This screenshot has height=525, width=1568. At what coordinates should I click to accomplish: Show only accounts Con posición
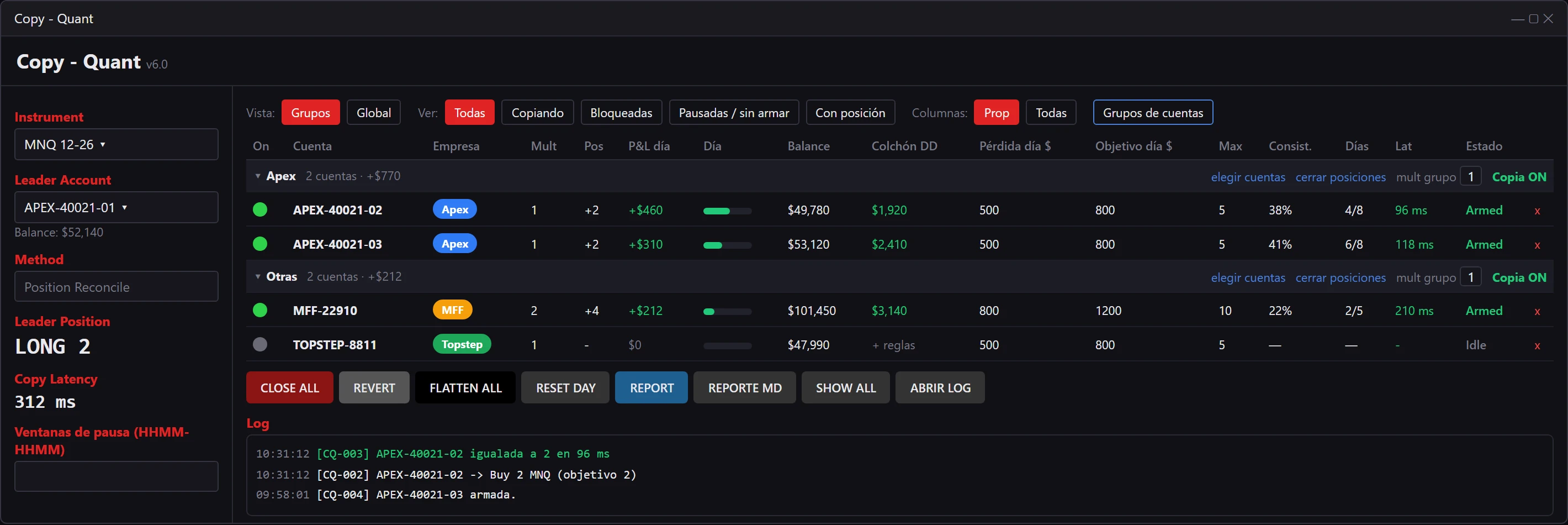850,112
